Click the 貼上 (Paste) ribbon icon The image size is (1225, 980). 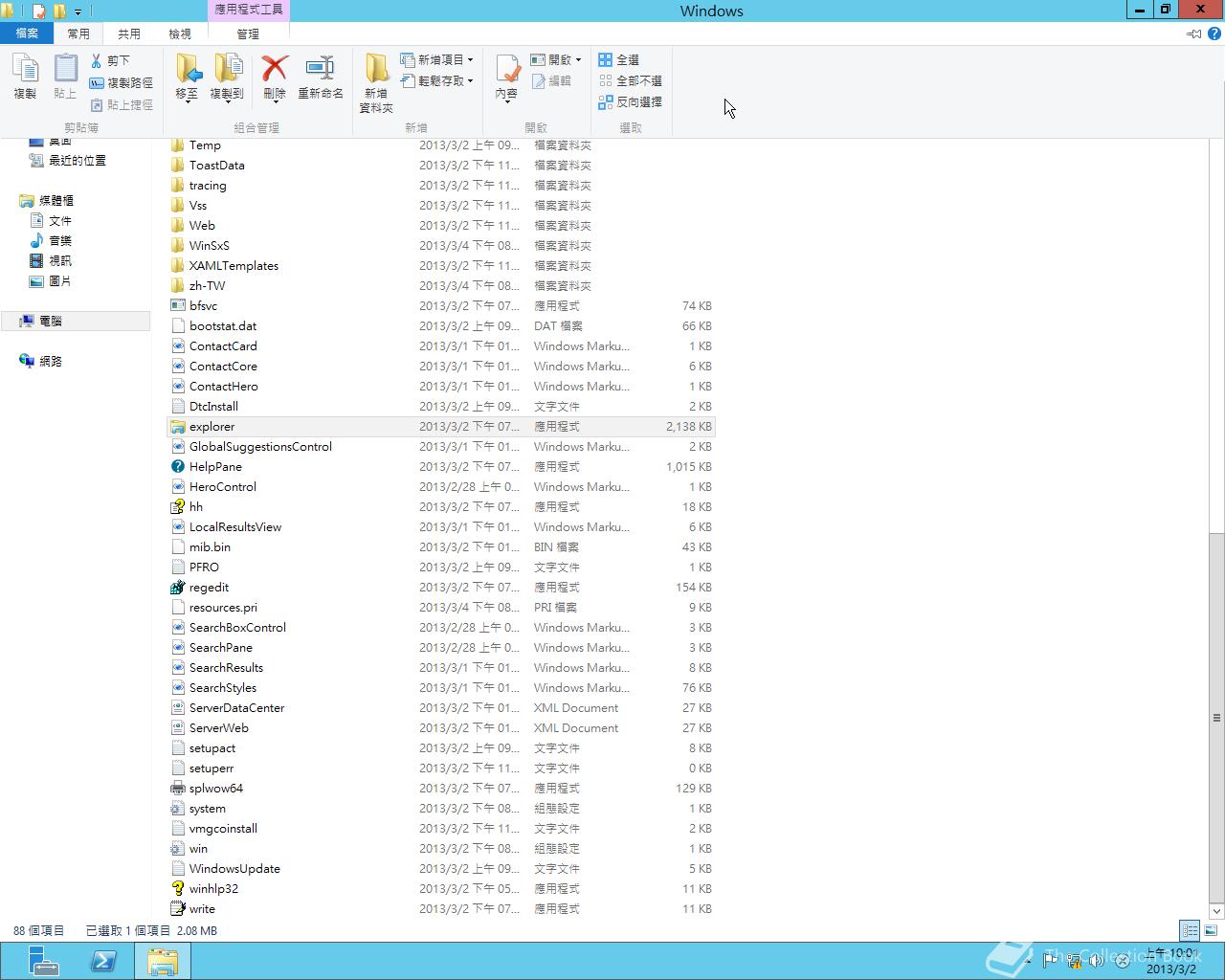pos(65,77)
